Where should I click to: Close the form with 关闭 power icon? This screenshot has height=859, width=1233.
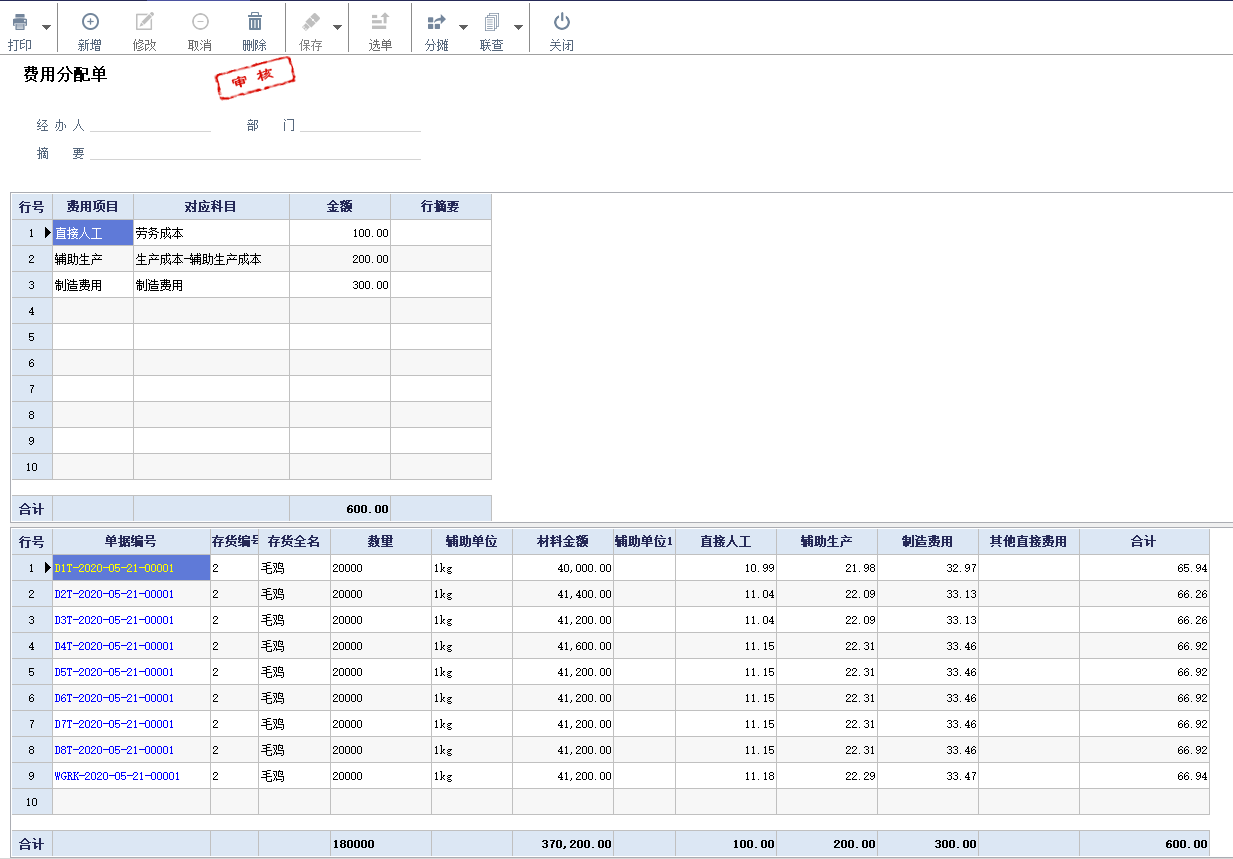(561, 22)
